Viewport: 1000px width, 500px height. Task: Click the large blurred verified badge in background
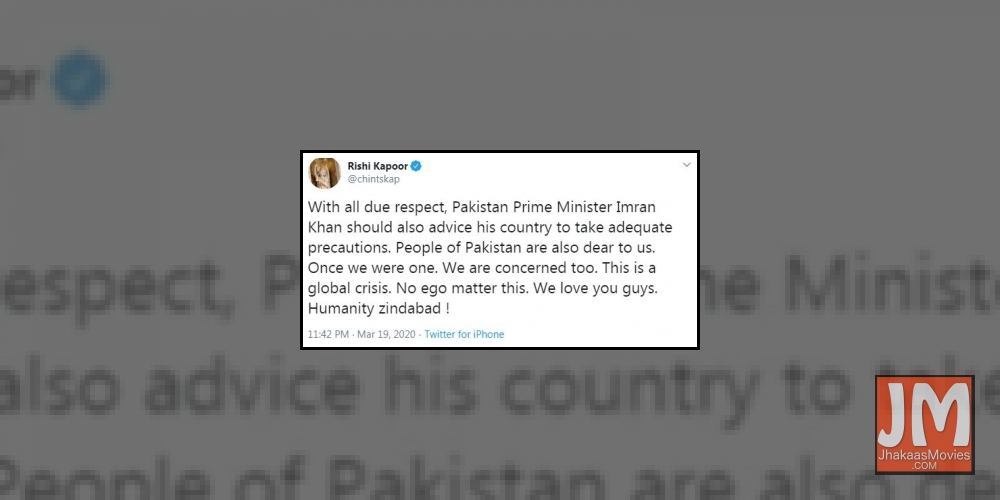coord(80,79)
